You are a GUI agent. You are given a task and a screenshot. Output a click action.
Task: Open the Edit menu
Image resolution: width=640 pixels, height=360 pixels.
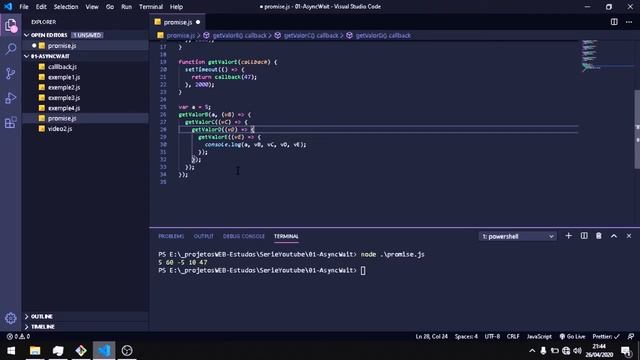(41, 7)
